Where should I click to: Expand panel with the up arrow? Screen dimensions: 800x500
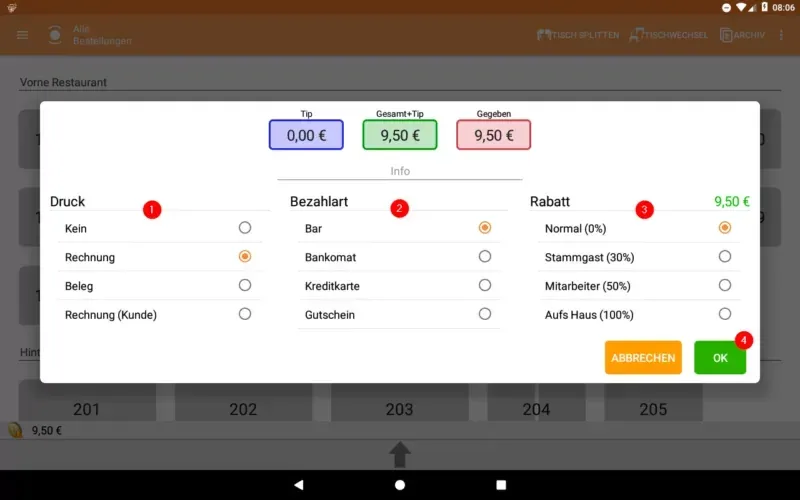click(x=400, y=454)
